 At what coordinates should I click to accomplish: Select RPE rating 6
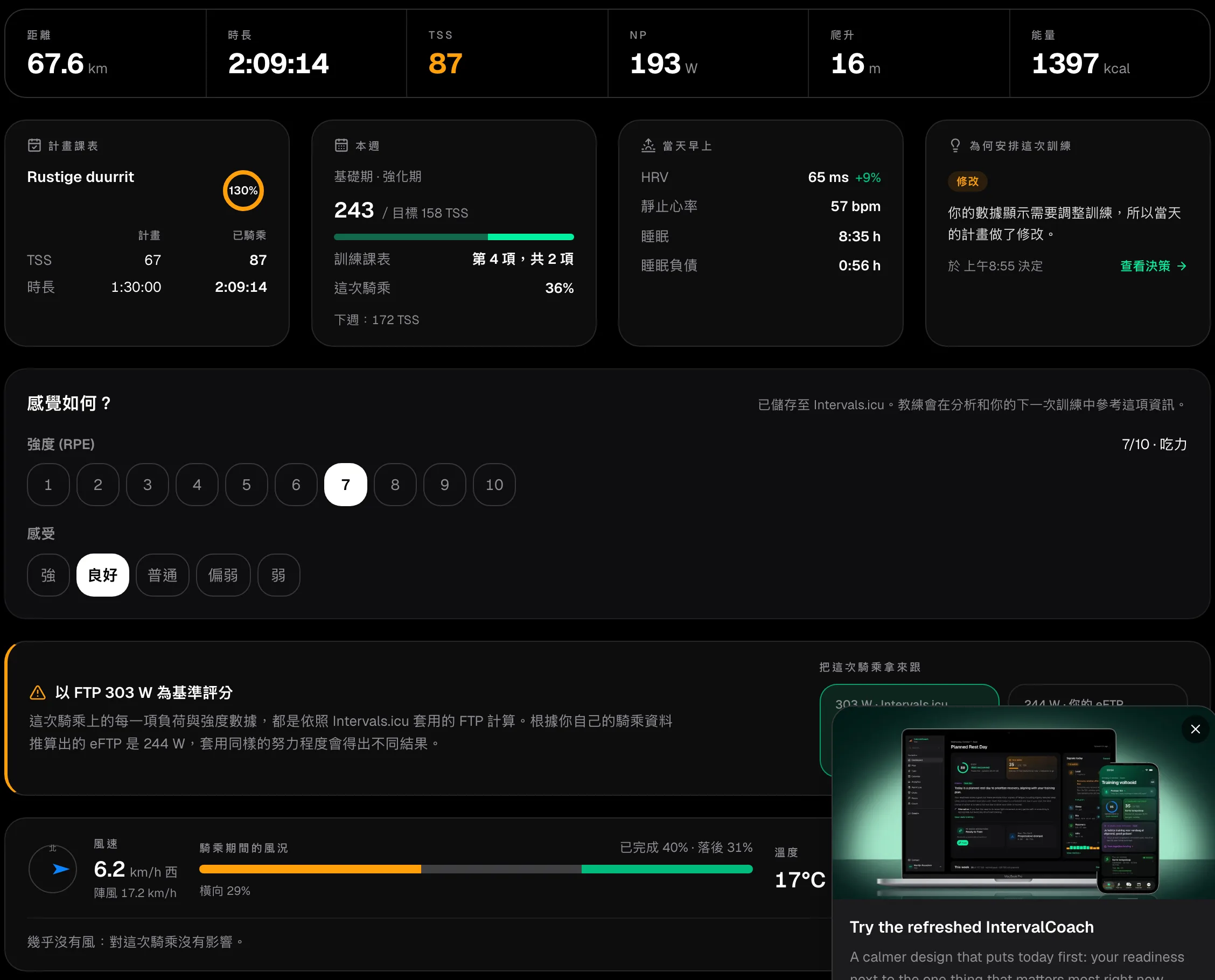pos(296,485)
